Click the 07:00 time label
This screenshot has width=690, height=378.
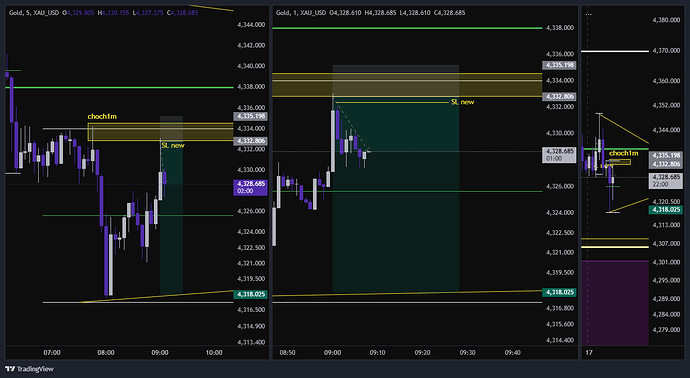(52, 352)
